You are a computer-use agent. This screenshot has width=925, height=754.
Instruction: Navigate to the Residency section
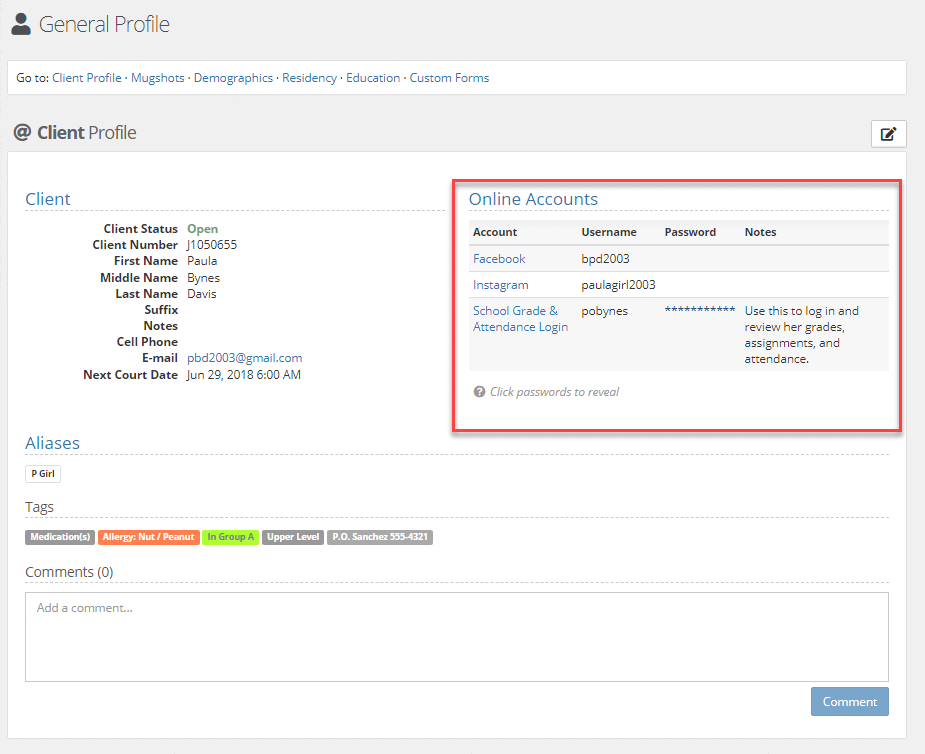pyautogui.click(x=309, y=78)
